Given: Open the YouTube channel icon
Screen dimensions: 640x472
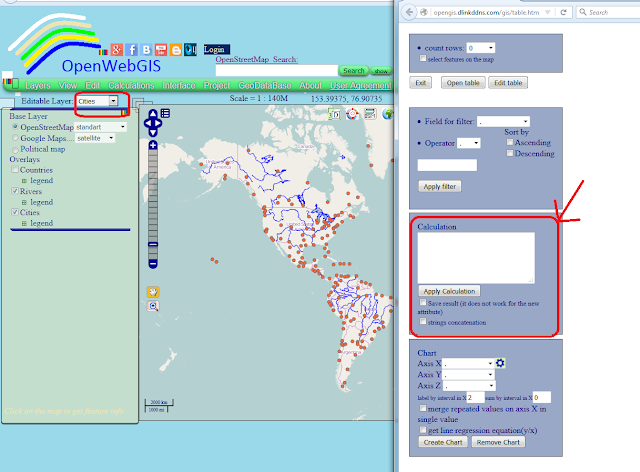Looking at the screenshot, I should 161,50.
